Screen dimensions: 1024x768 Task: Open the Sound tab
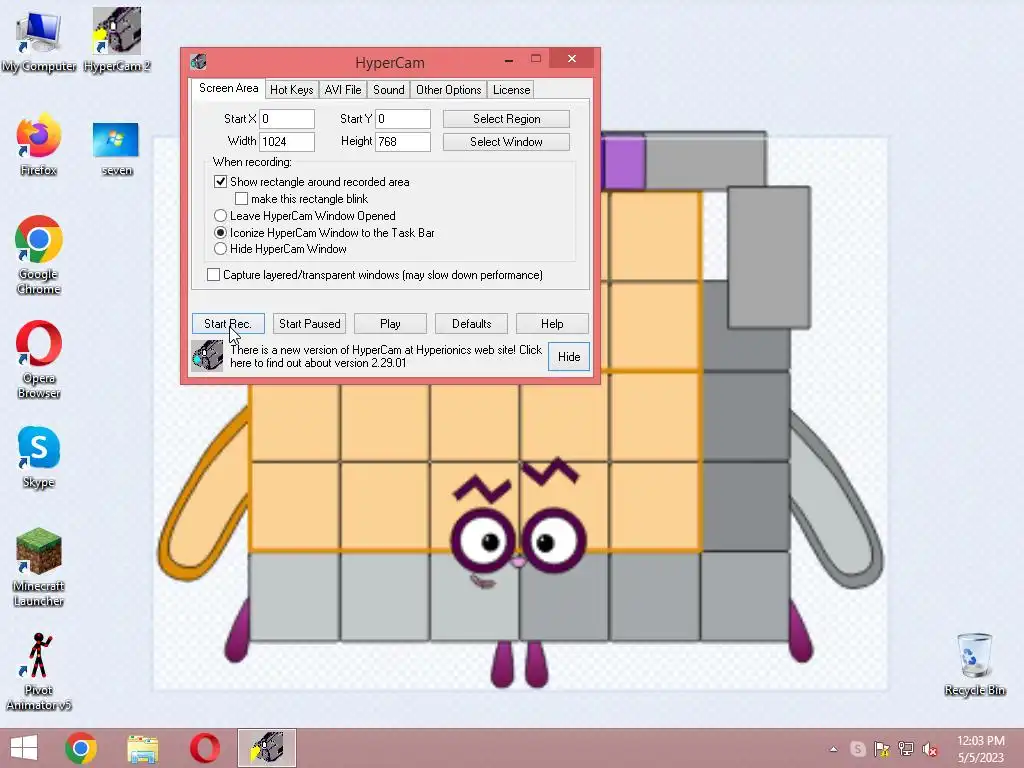pyautogui.click(x=389, y=89)
